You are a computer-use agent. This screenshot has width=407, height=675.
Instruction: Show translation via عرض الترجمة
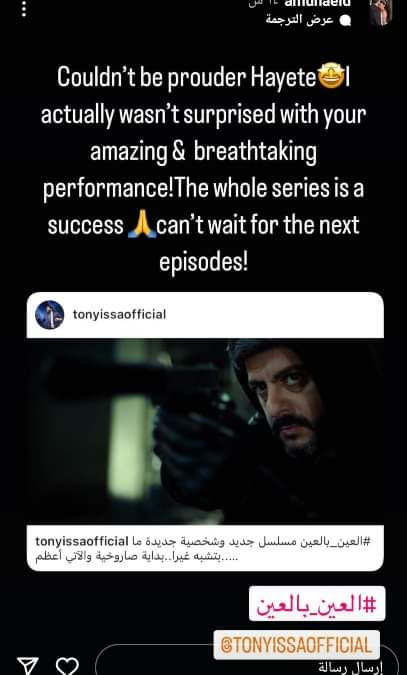pyautogui.click(x=300, y=20)
